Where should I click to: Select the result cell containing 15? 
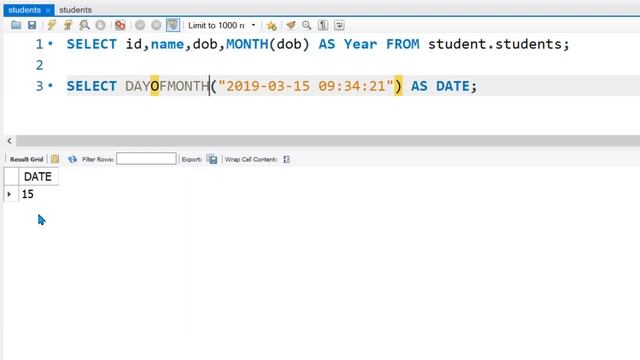pyautogui.click(x=38, y=194)
